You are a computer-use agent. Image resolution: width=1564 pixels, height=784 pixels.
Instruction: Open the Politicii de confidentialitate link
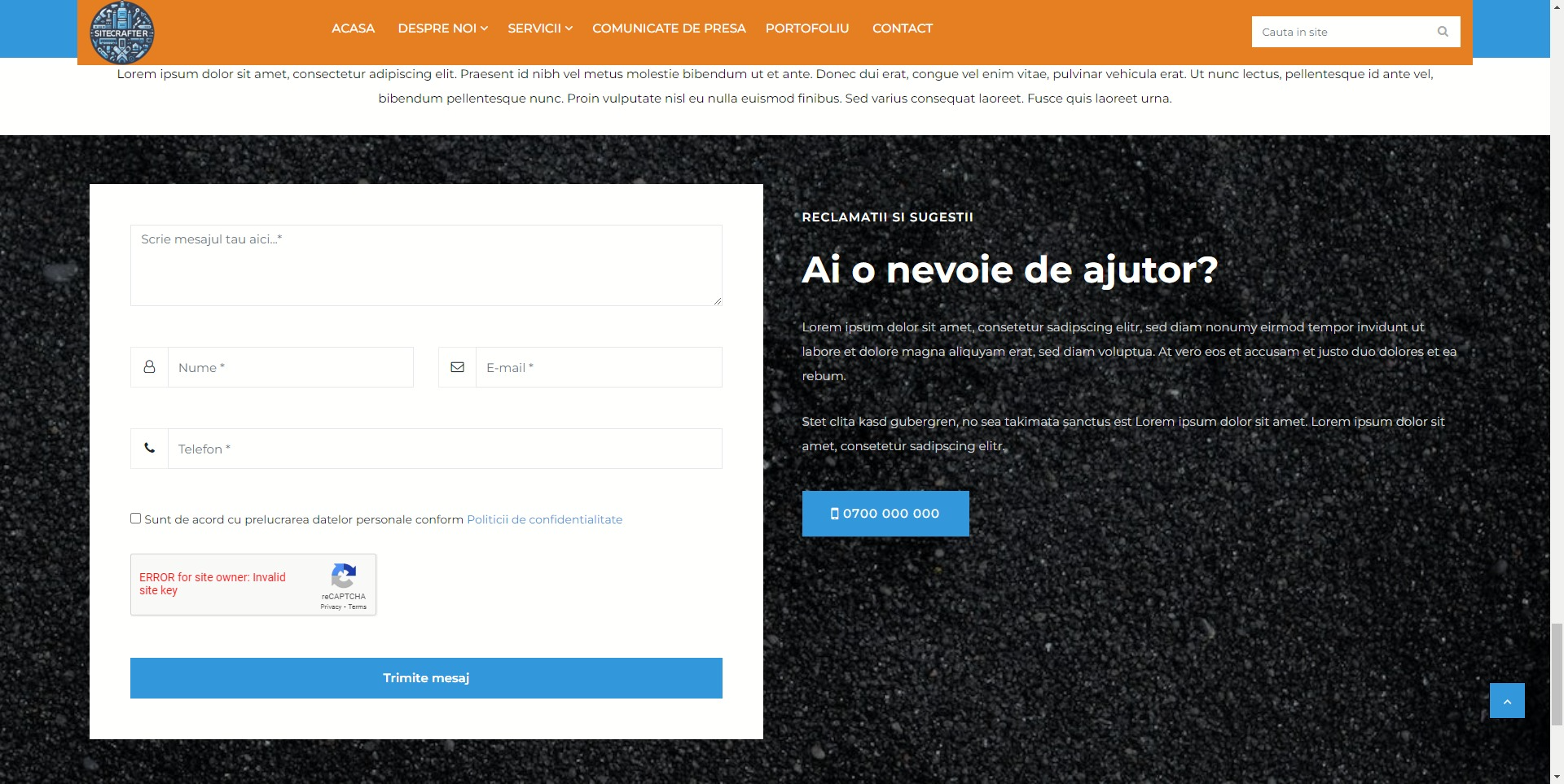(544, 519)
